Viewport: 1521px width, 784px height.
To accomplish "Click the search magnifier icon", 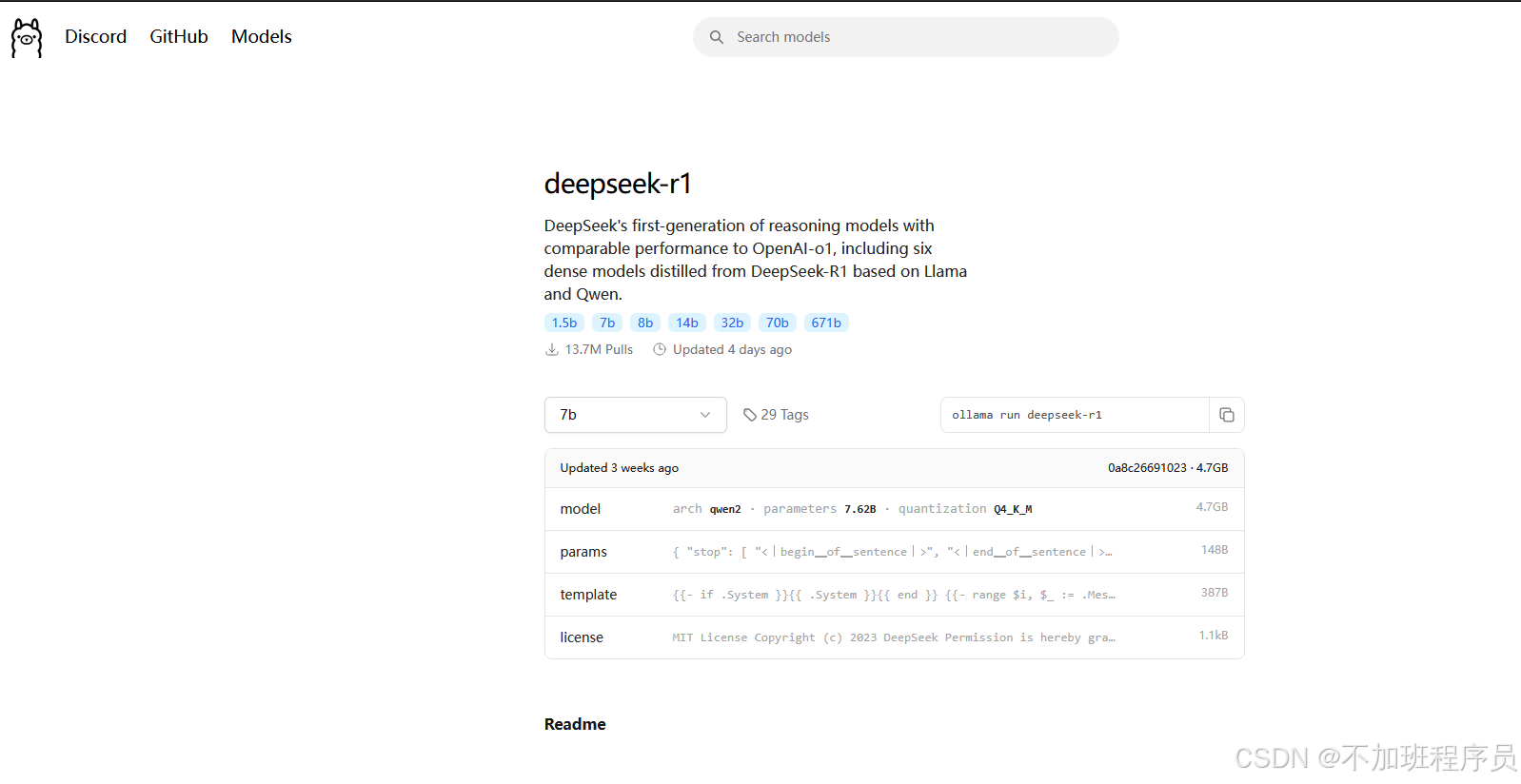I will pyautogui.click(x=717, y=37).
